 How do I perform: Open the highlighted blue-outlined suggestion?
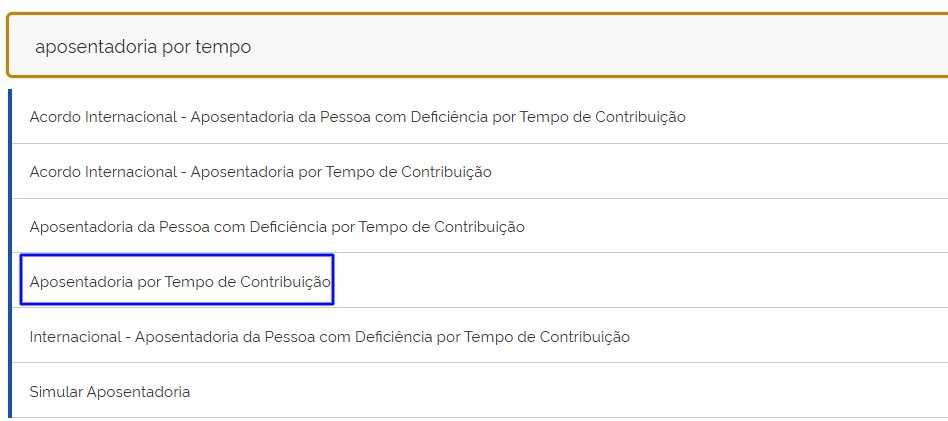tap(180, 282)
